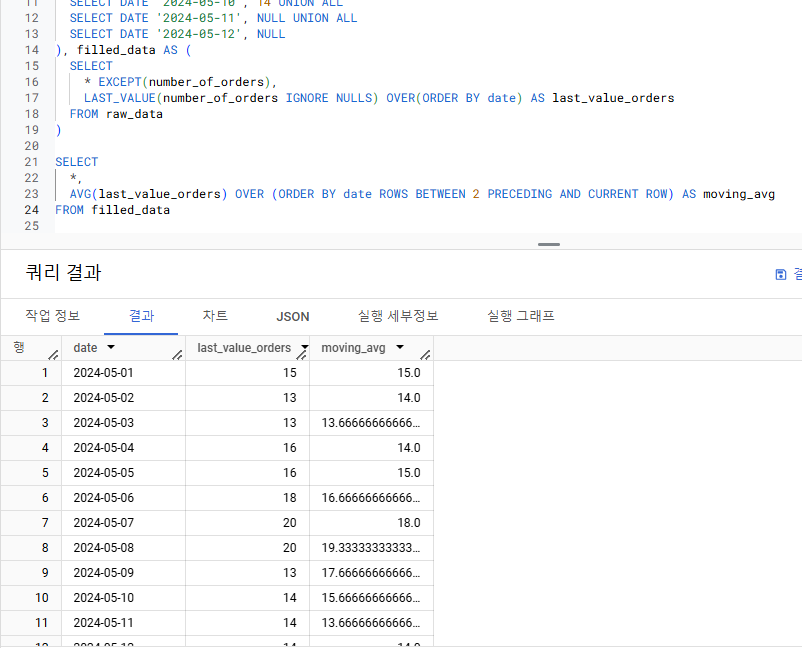Open the date column sort dropdown

[111, 347]
